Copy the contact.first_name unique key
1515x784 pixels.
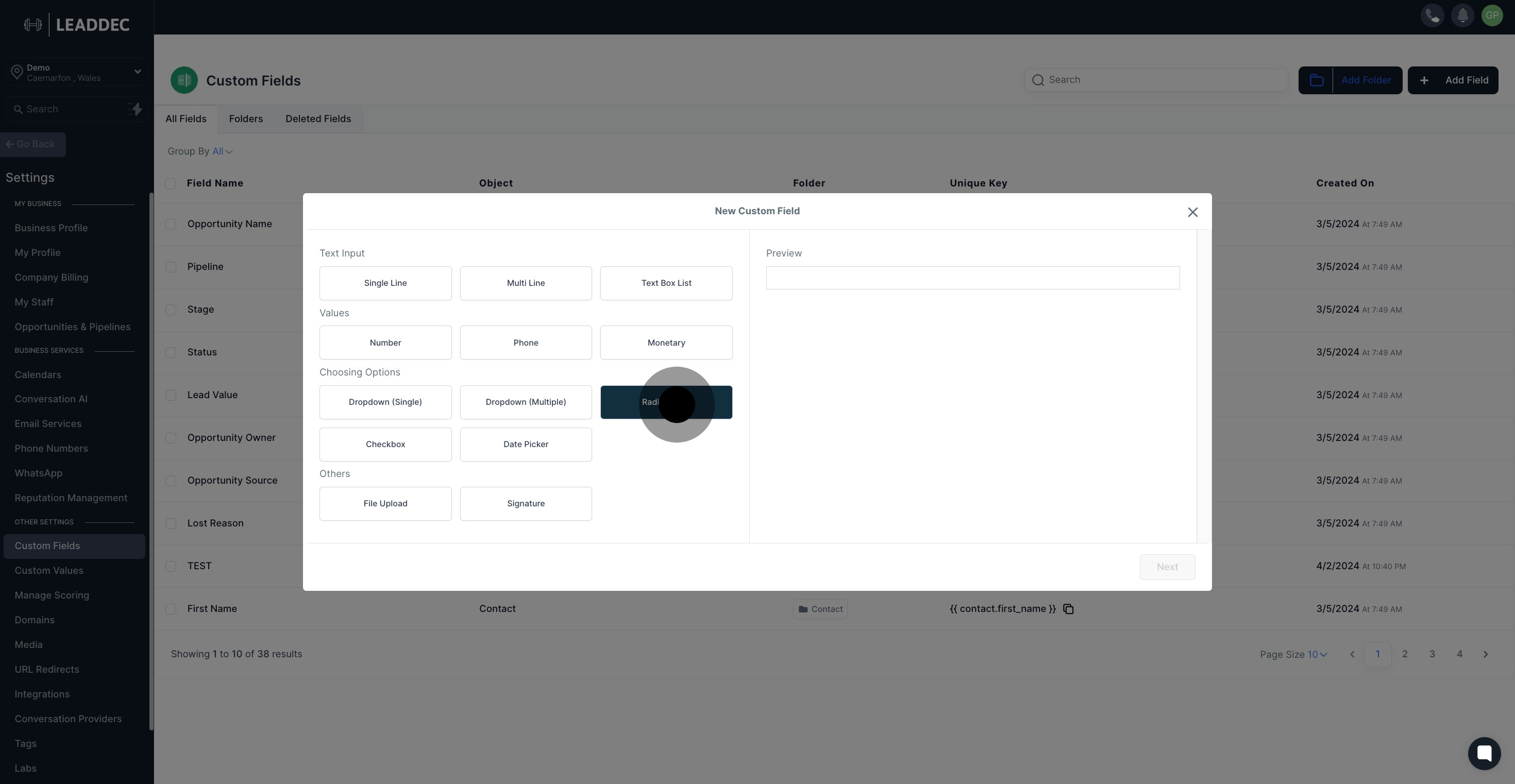pos(1069,609)
